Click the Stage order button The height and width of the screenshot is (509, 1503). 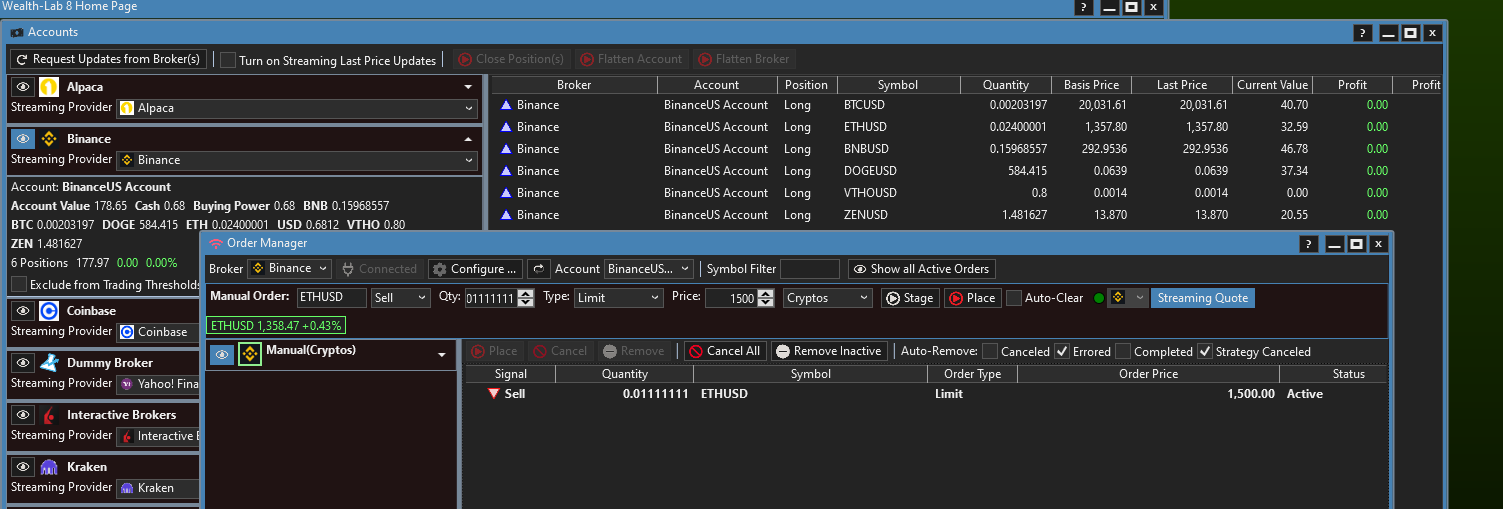coord(909,298)
